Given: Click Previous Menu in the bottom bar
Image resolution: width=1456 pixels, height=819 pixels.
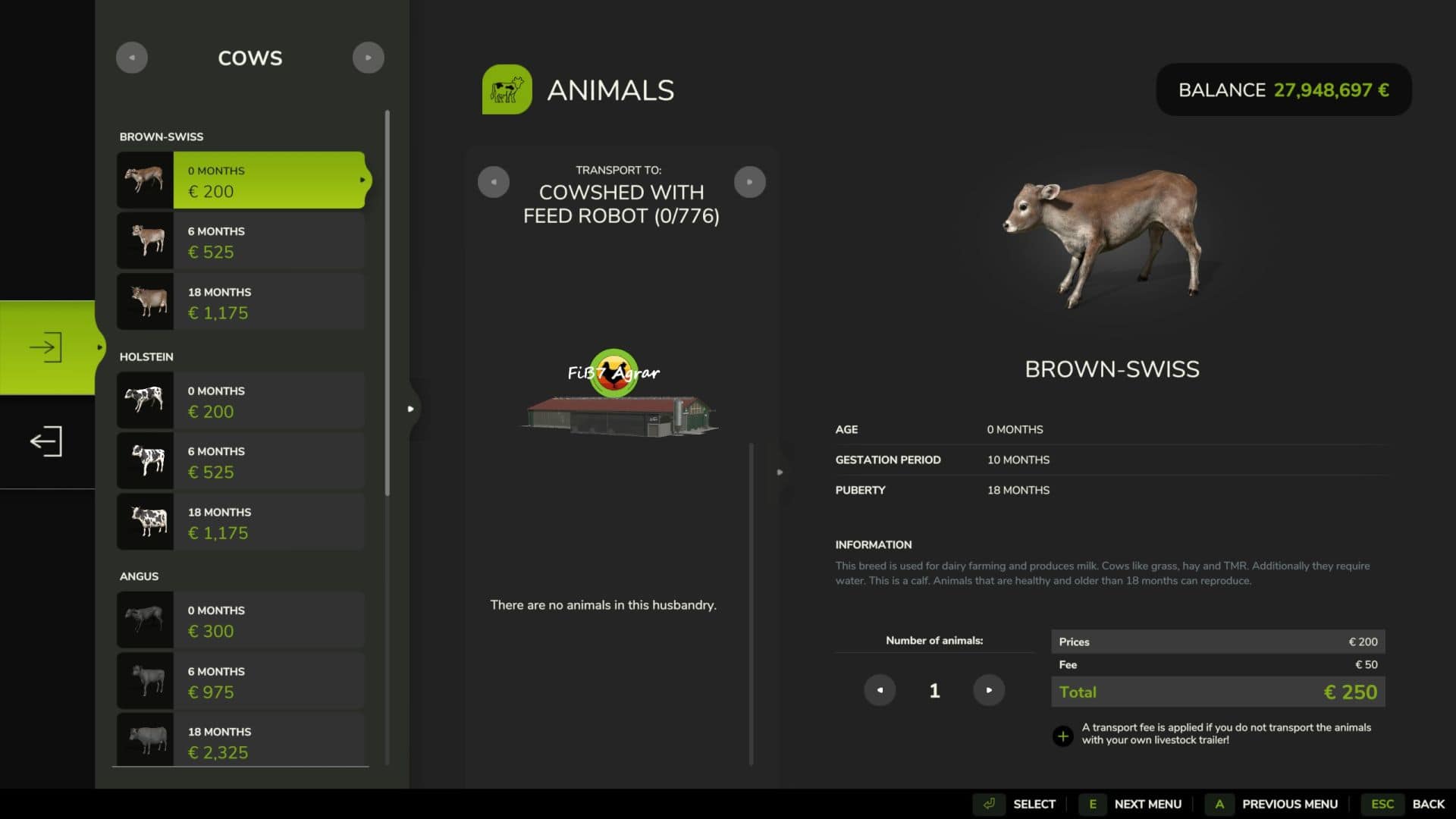Looking at the screenshot, I should 1289,804.
